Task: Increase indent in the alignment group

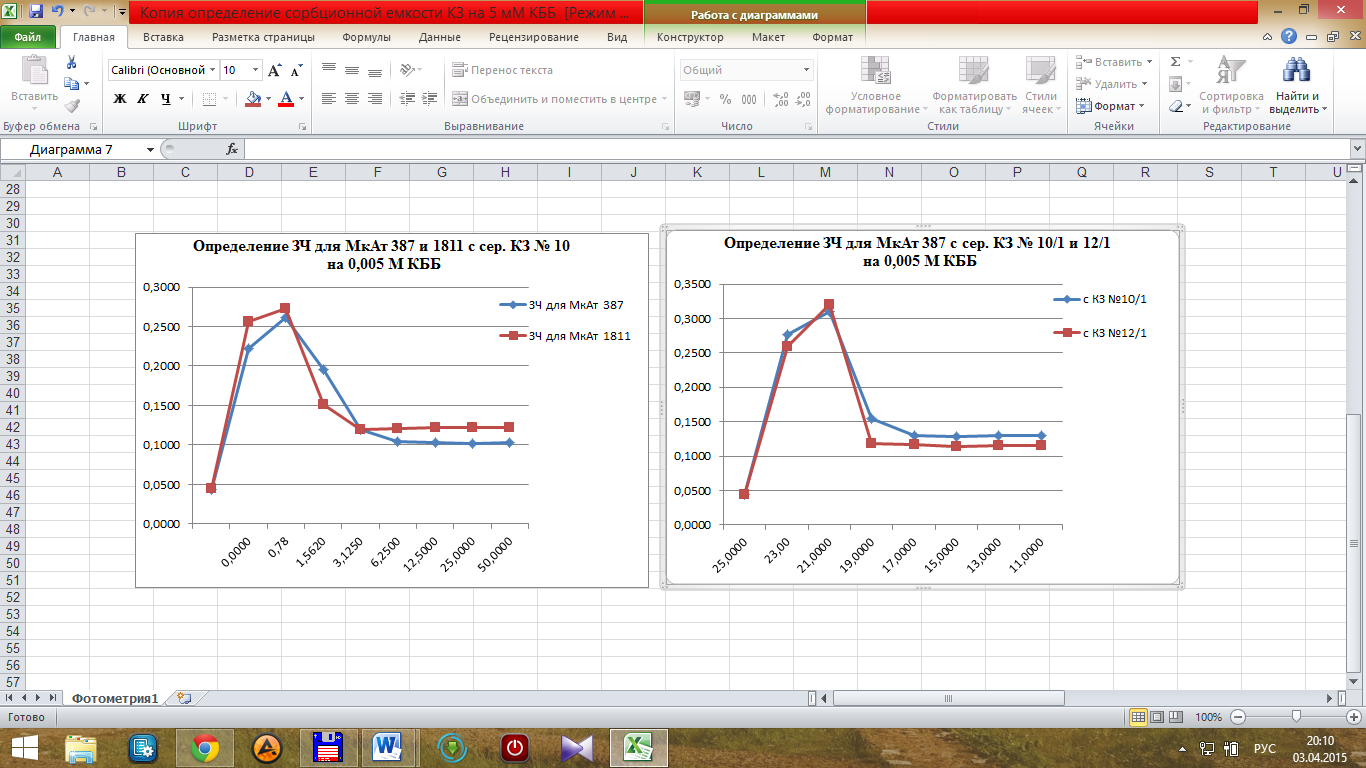Action: tap(429, 99)
